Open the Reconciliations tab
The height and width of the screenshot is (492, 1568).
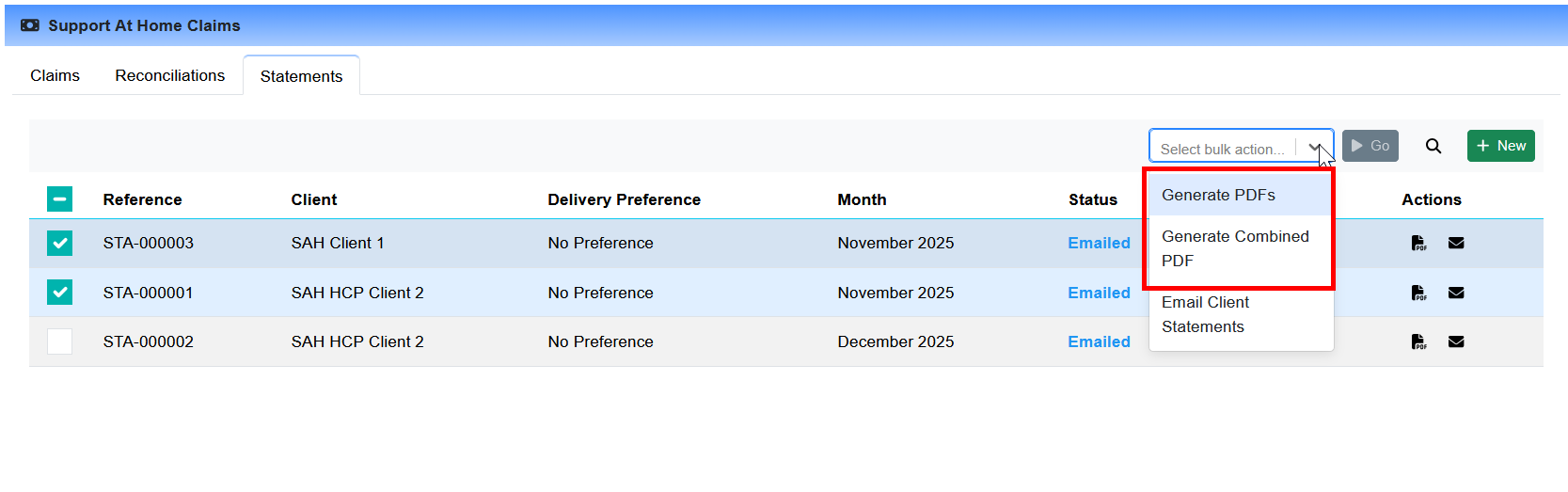pos(170,75)
